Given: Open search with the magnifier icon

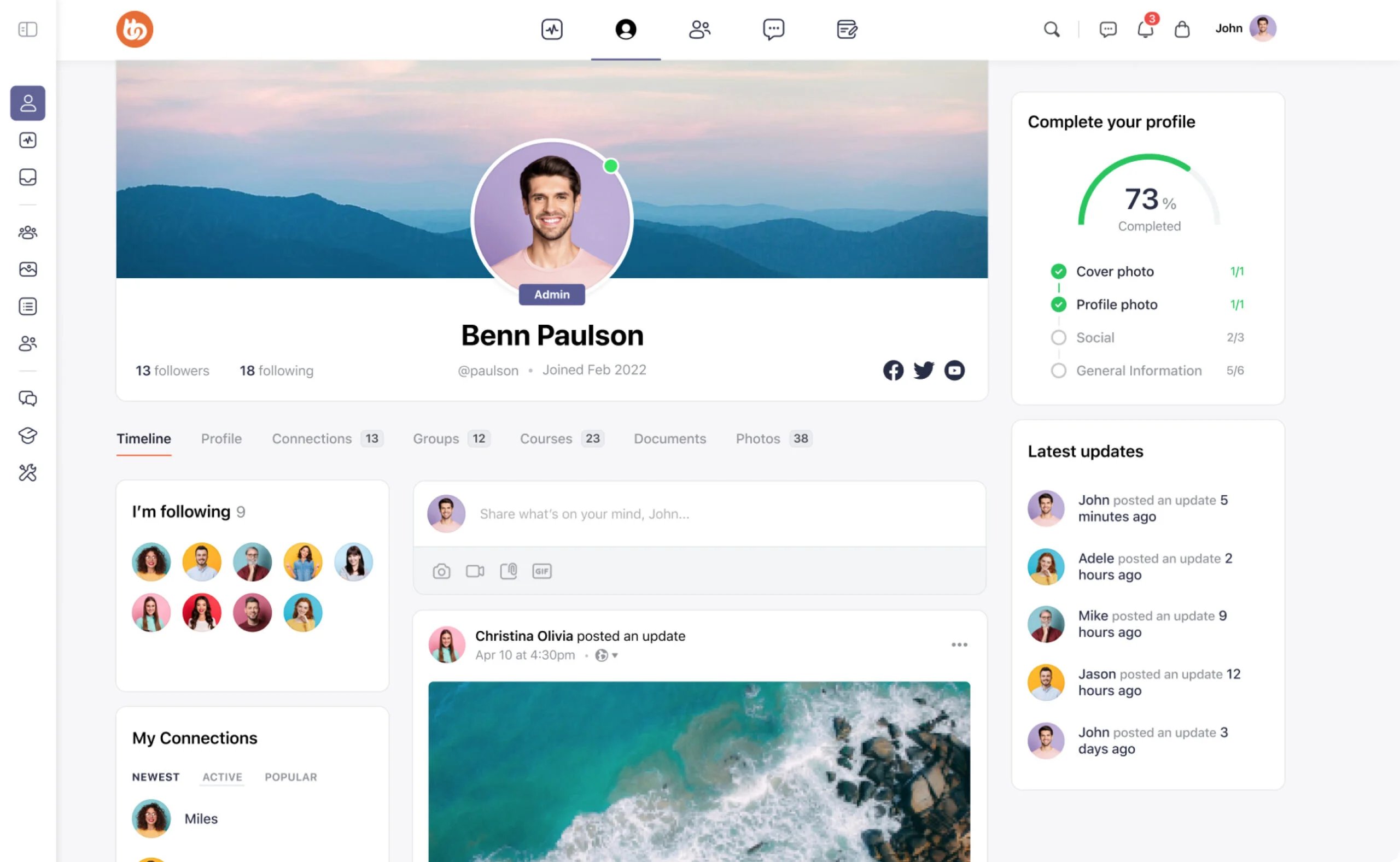Looking at the screenshot, I should [1052, 29].
